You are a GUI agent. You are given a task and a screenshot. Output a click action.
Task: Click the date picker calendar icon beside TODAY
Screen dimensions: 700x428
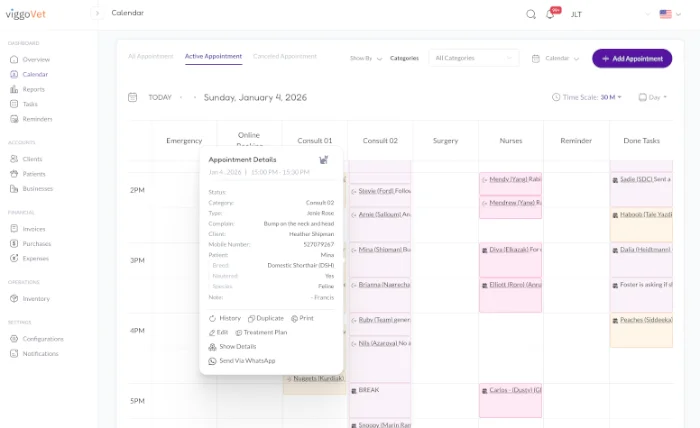click(x=133, y=97)
